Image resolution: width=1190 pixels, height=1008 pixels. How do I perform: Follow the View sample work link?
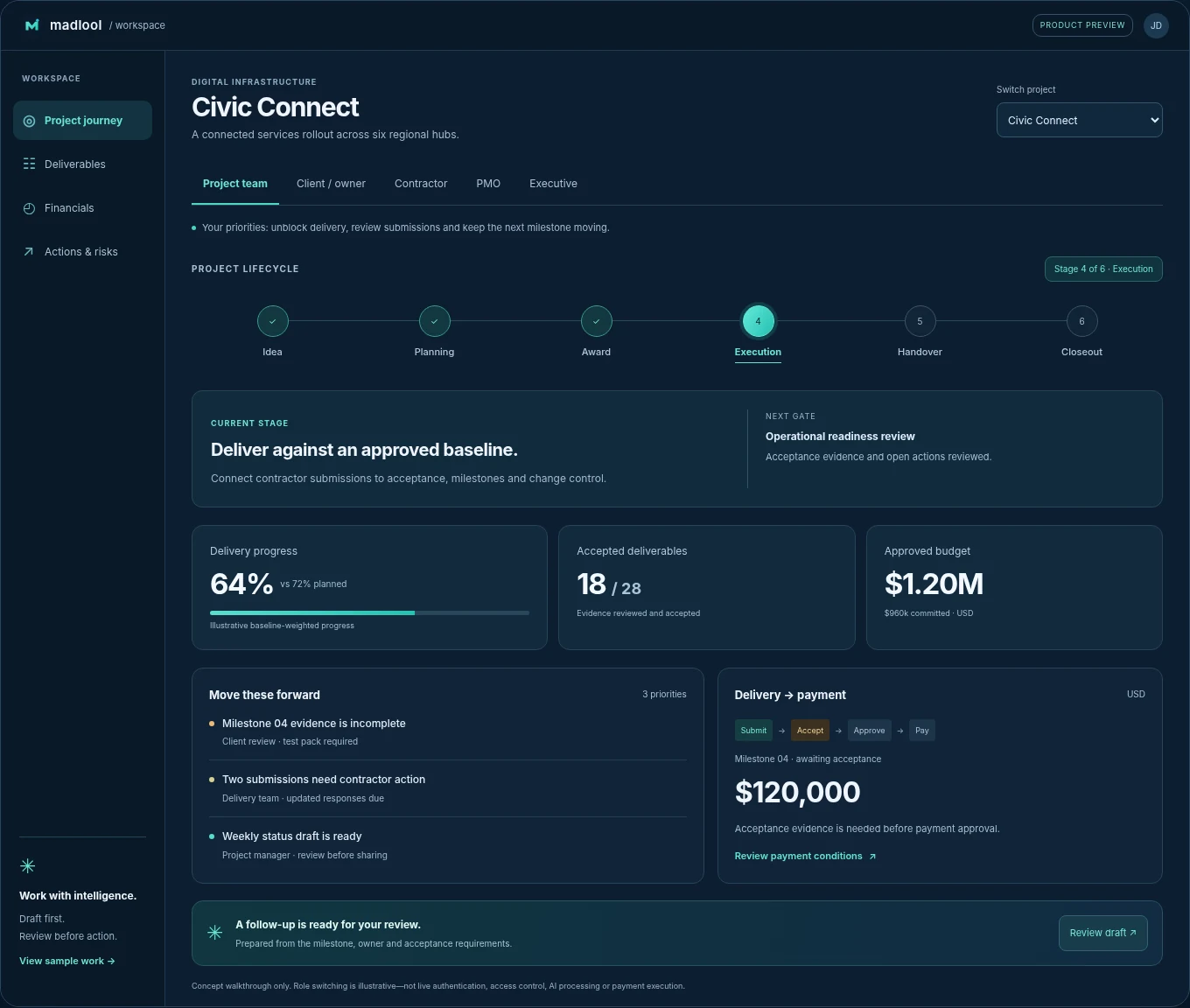click(67, 961)
